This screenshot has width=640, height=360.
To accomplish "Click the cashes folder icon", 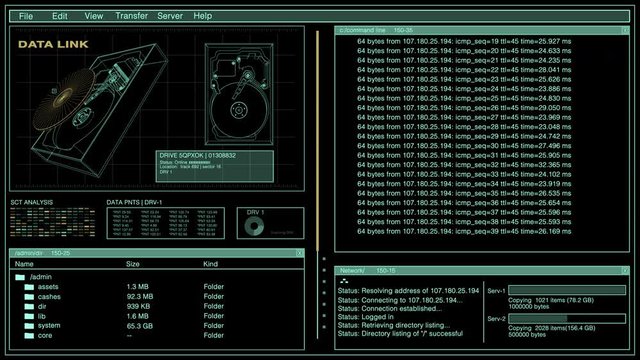I will (x=29, y=297).
